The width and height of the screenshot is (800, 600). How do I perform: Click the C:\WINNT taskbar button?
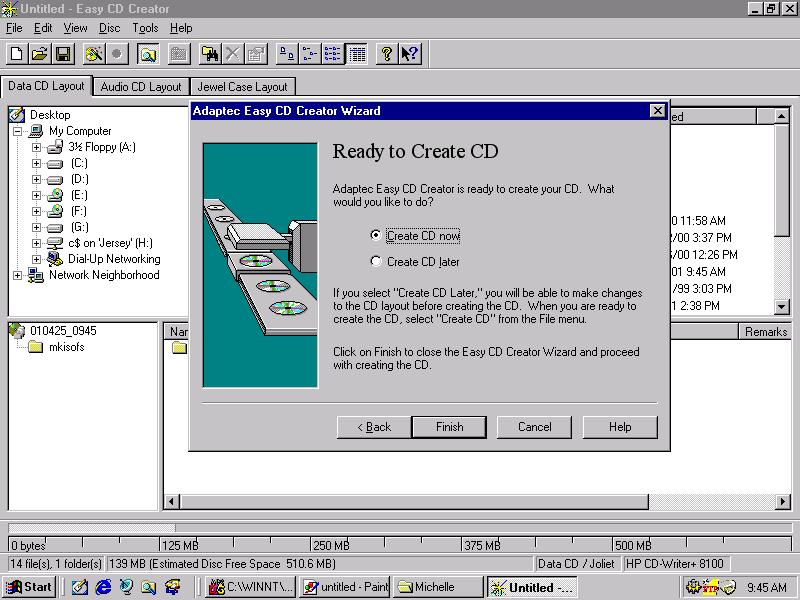pos(251,587)
